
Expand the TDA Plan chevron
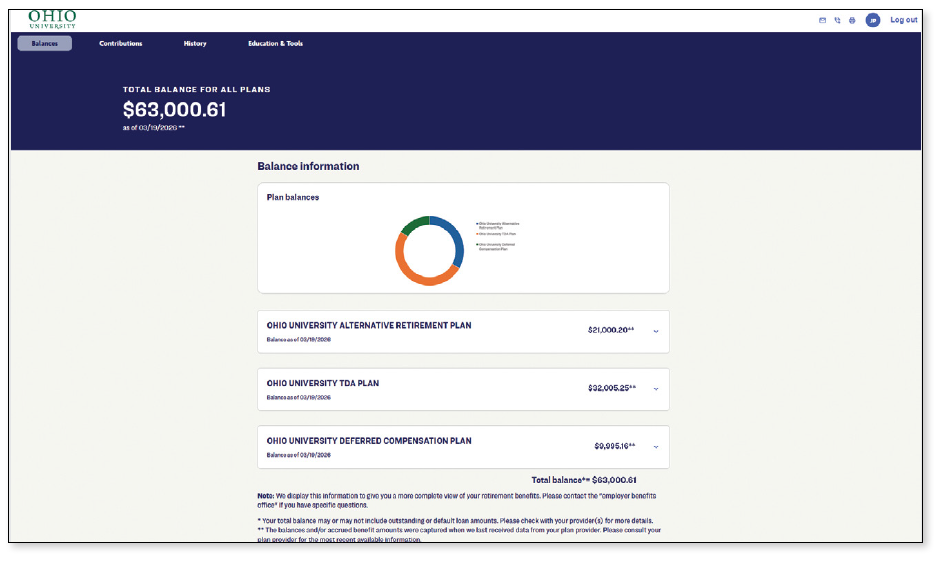click(x=656, y=389)
